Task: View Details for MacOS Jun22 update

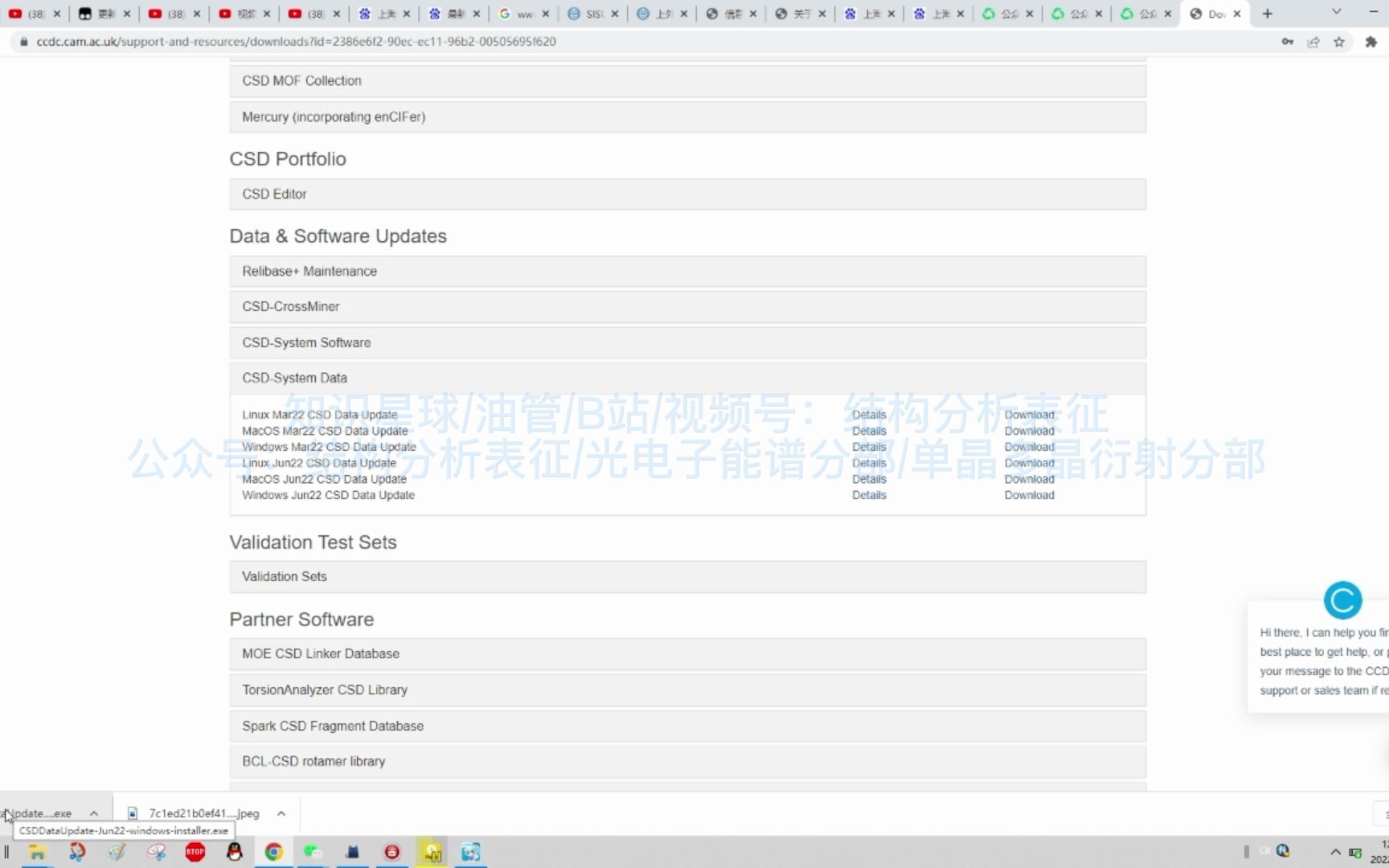Action: 869,479
